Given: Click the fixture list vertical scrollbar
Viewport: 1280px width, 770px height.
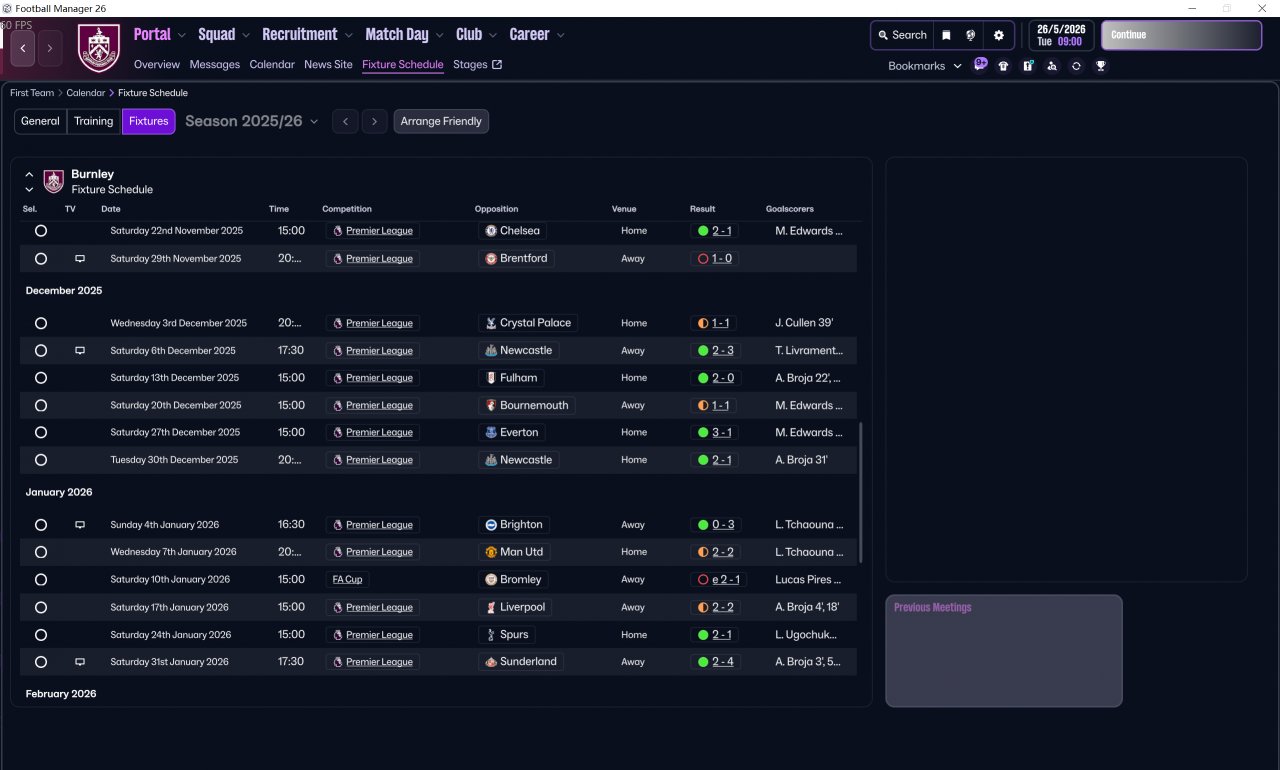Looking at the screenshot, I should click(860, 490).
